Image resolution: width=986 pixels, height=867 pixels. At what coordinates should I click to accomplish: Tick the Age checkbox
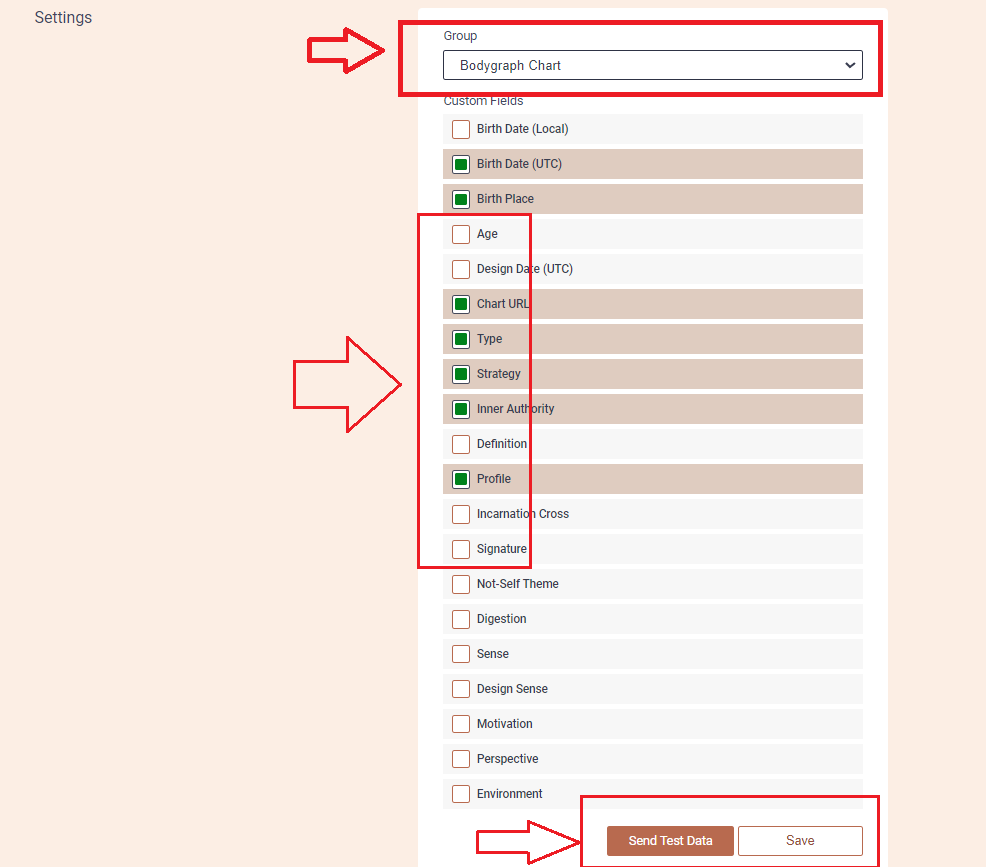[x=461, y=235]
